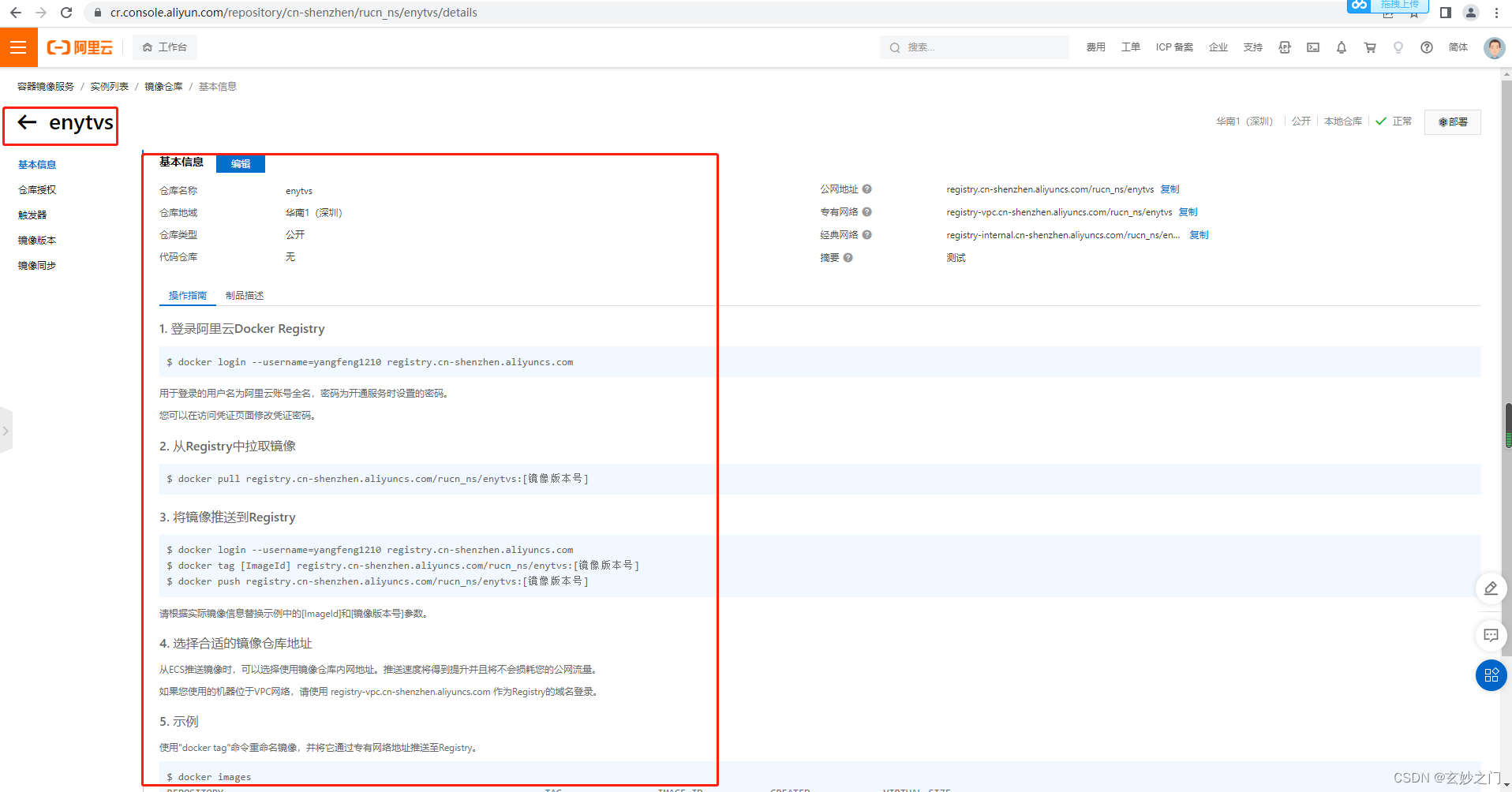Viewport: 1512px width, 792px height.
Task: Copy the 专有网络 vpc registry address
Action: point(1188,212)
